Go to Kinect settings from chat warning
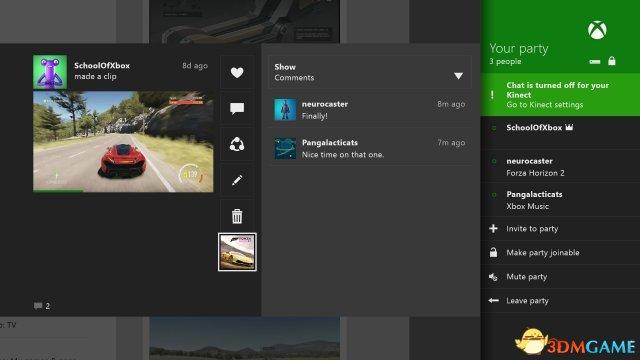The image size is (640, 360). tap(560, 95)
